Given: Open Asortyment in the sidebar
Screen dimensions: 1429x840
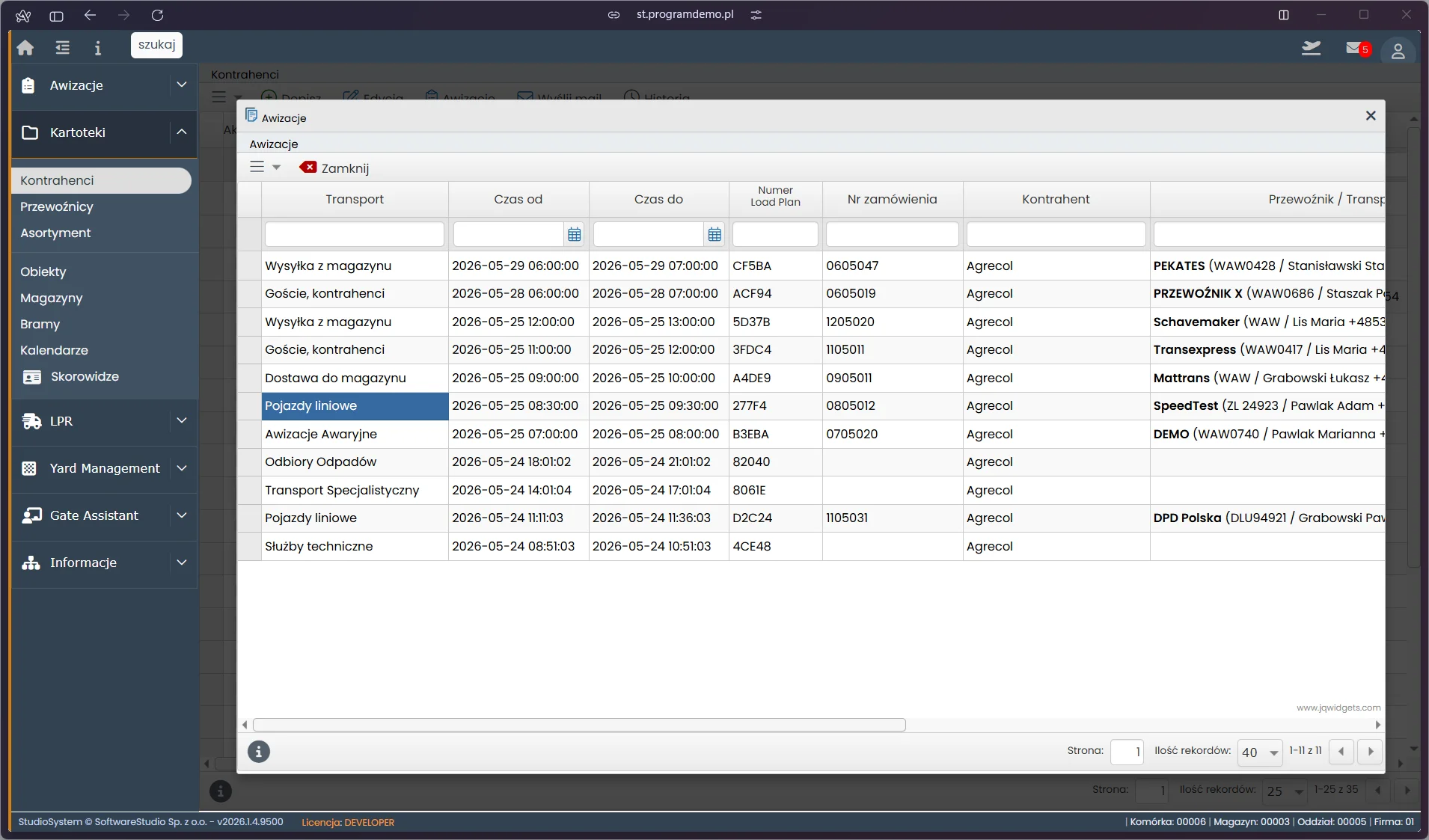Looking at the screenshot, I should (x=55, y=233).
